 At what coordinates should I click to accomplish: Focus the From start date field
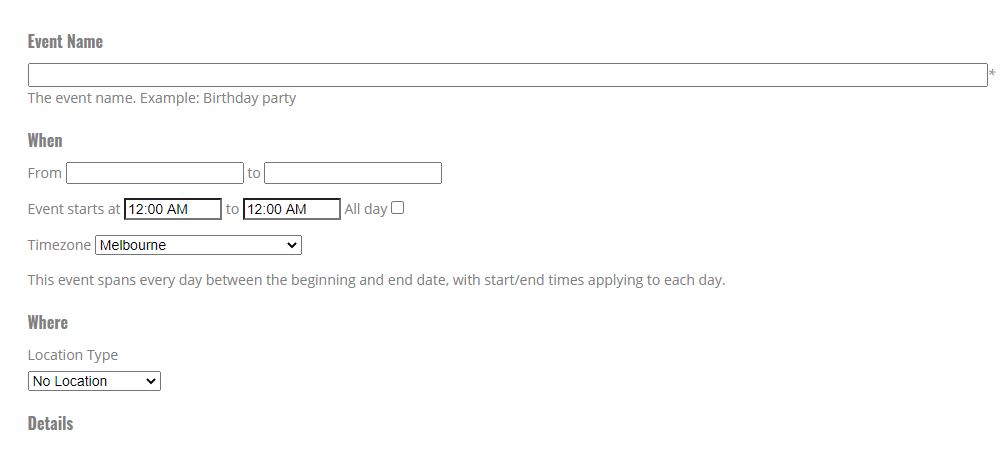(155, 173)
